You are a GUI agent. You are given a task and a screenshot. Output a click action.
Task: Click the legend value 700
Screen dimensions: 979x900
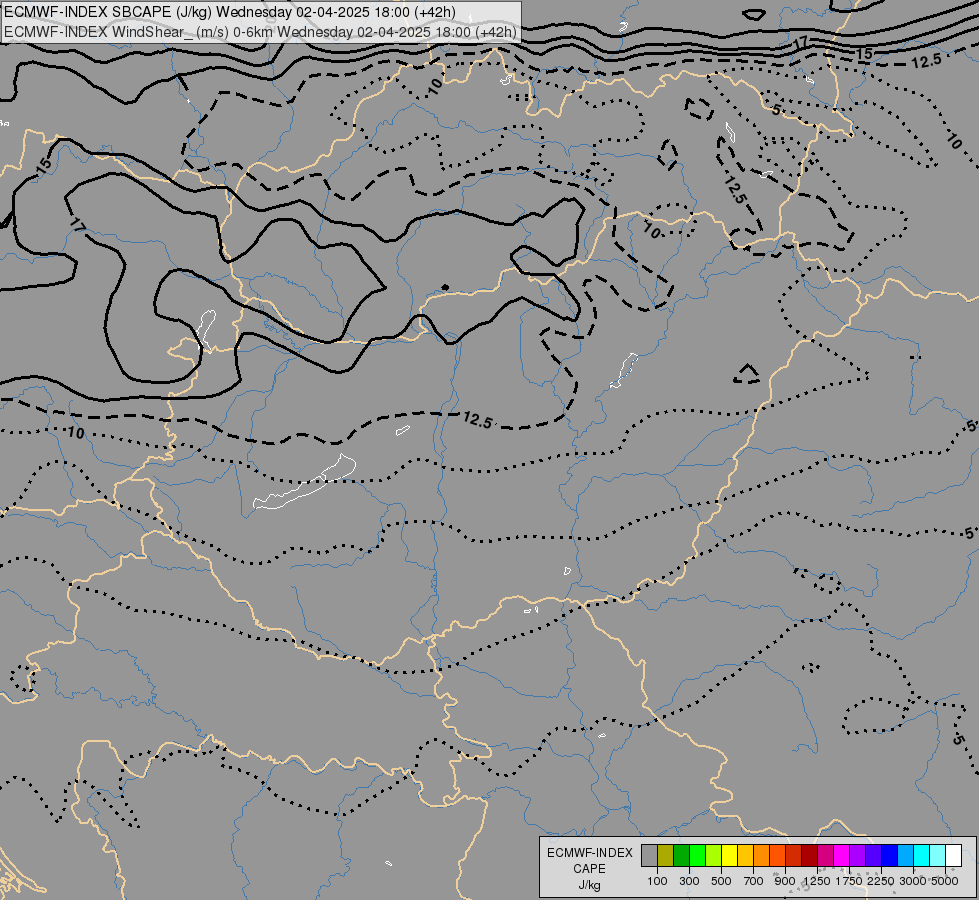754,881
